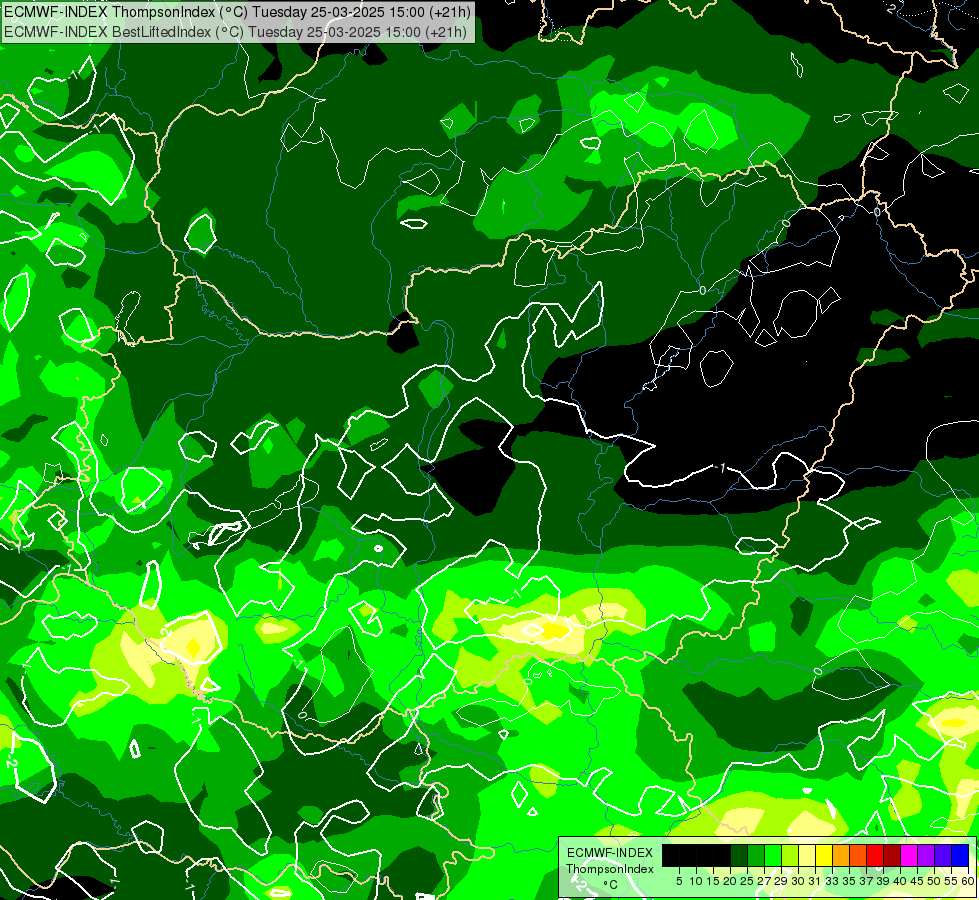The height and width of the screenshot is (900, 979).
Task: Select the blue 55–60 legend swatch
Action: (960, 856)
